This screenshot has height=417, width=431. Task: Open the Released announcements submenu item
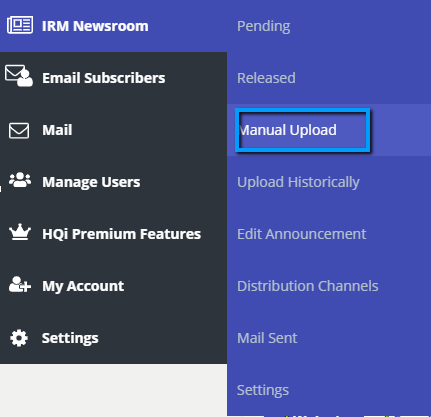(x=266, y=78)
